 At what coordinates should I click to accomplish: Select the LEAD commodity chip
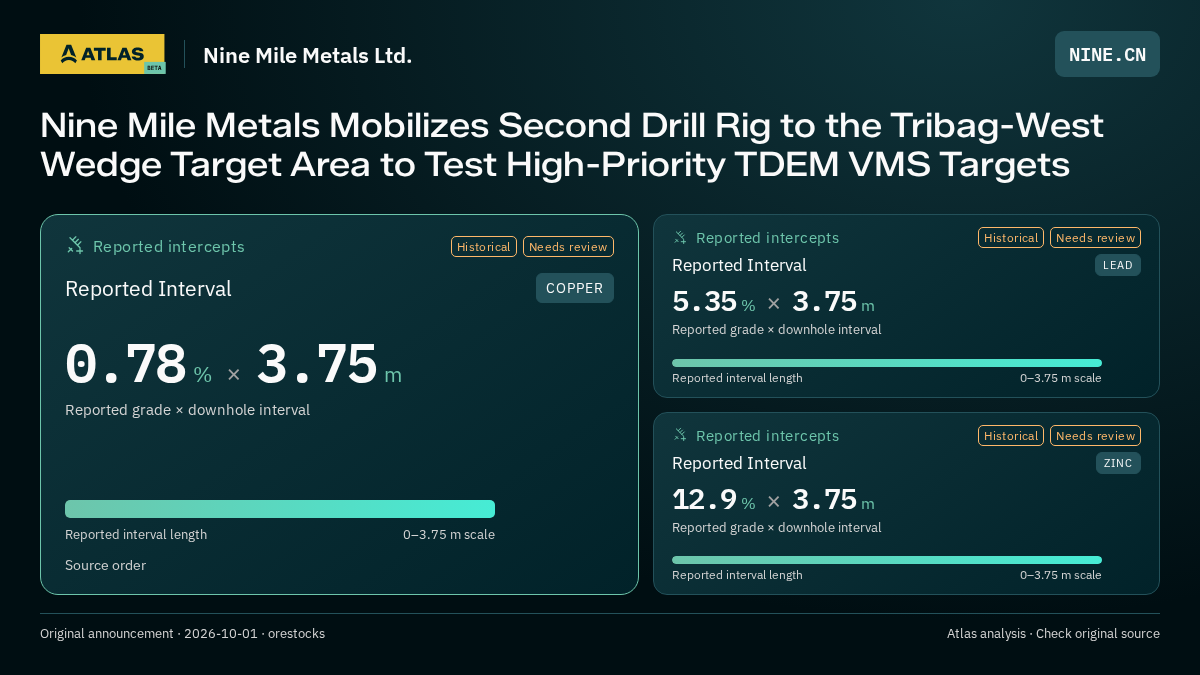click(1118, 265)
